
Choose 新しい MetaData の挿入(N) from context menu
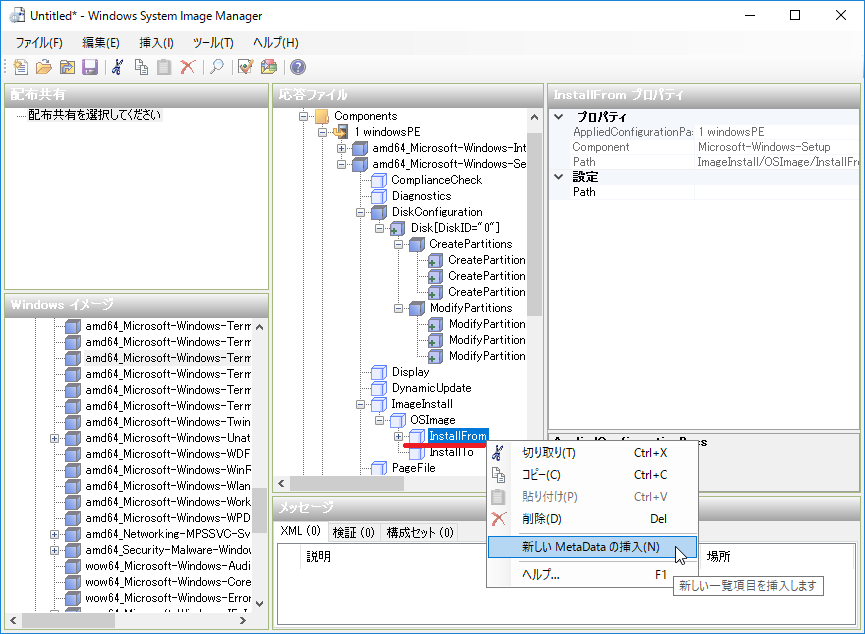click(x=592, y=547)
